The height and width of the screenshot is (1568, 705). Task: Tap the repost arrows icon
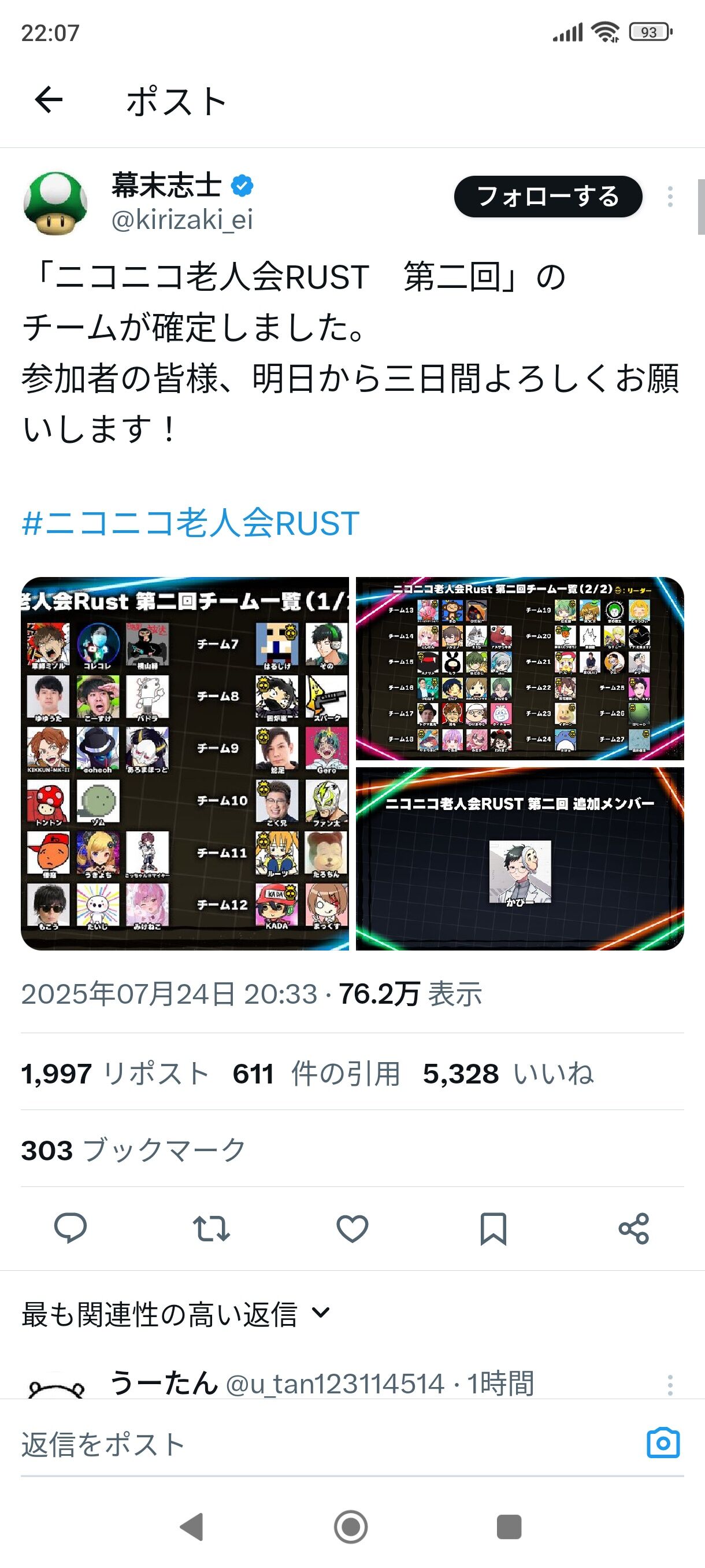[211, 1229]
